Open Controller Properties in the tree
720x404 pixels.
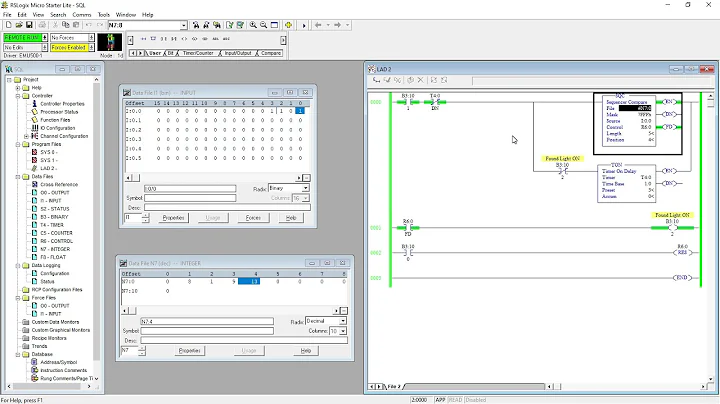(62, 104)
